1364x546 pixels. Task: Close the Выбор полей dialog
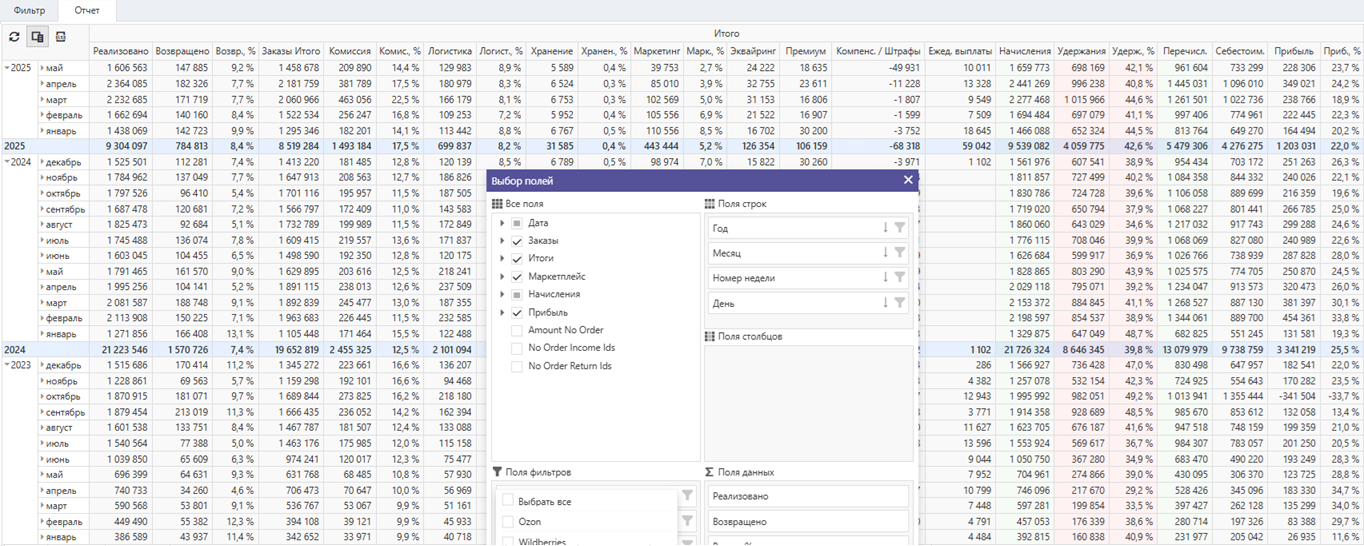click(908, 180)
